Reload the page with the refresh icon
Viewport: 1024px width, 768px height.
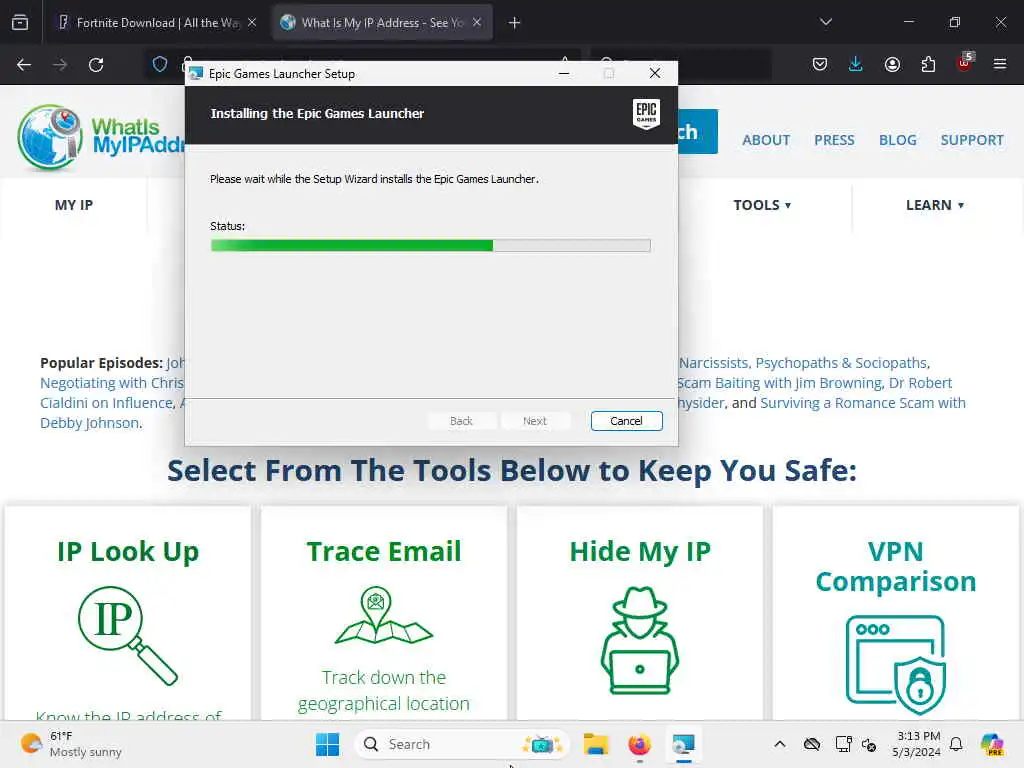tap(96, 65)
